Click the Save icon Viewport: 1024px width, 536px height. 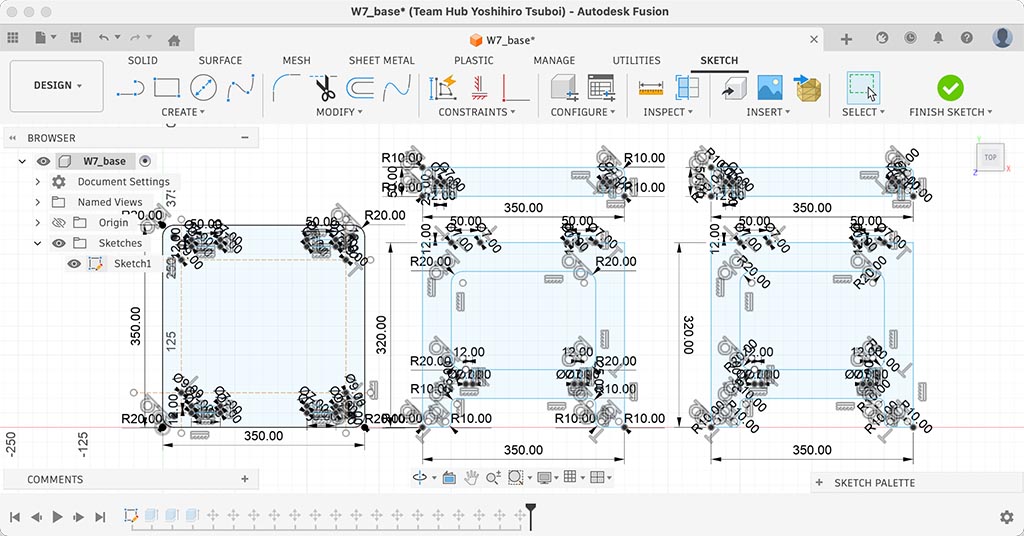tap(76, 38)
